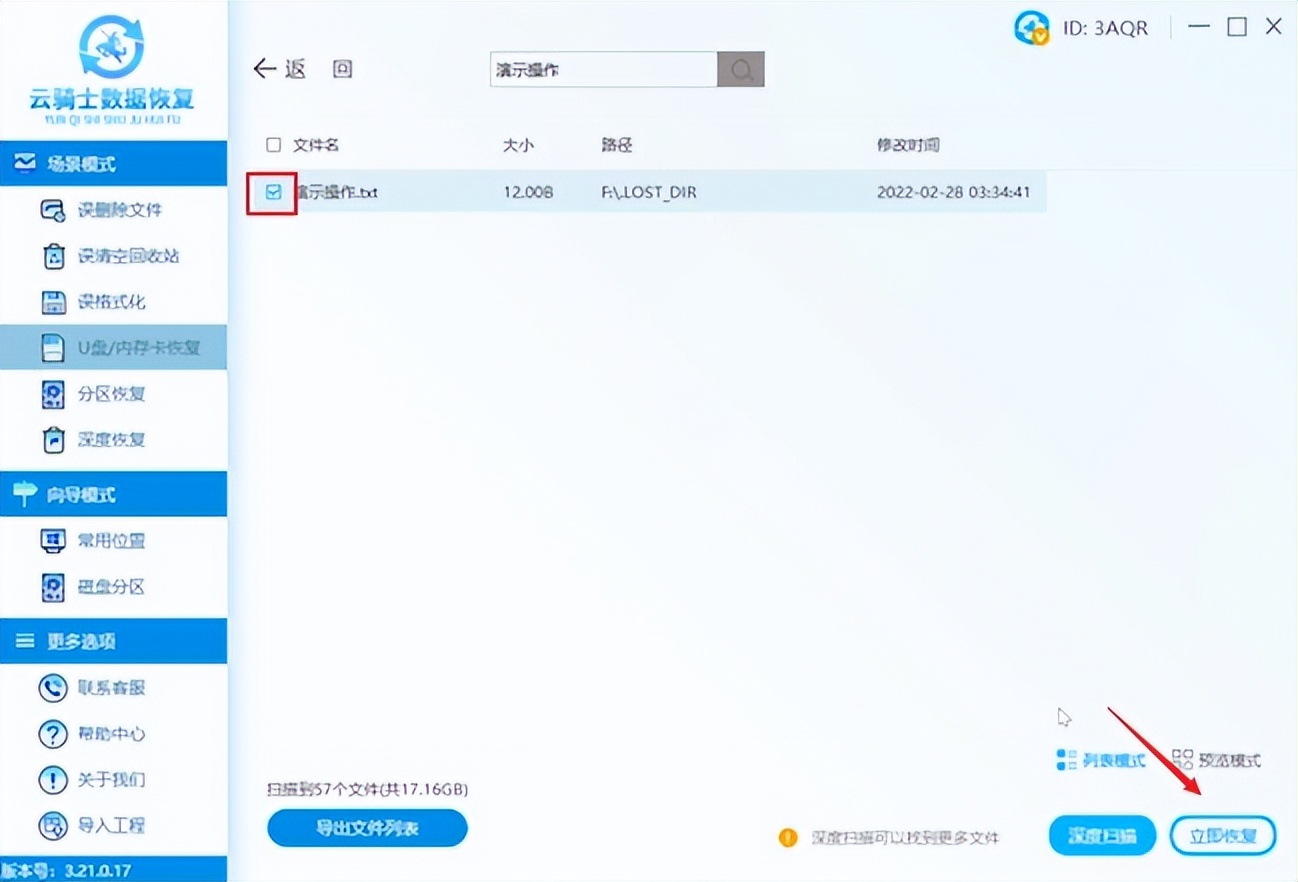Click inside the 演示操作 search field
This screenshot has height=882, width=1298.
tap(600, 69)
